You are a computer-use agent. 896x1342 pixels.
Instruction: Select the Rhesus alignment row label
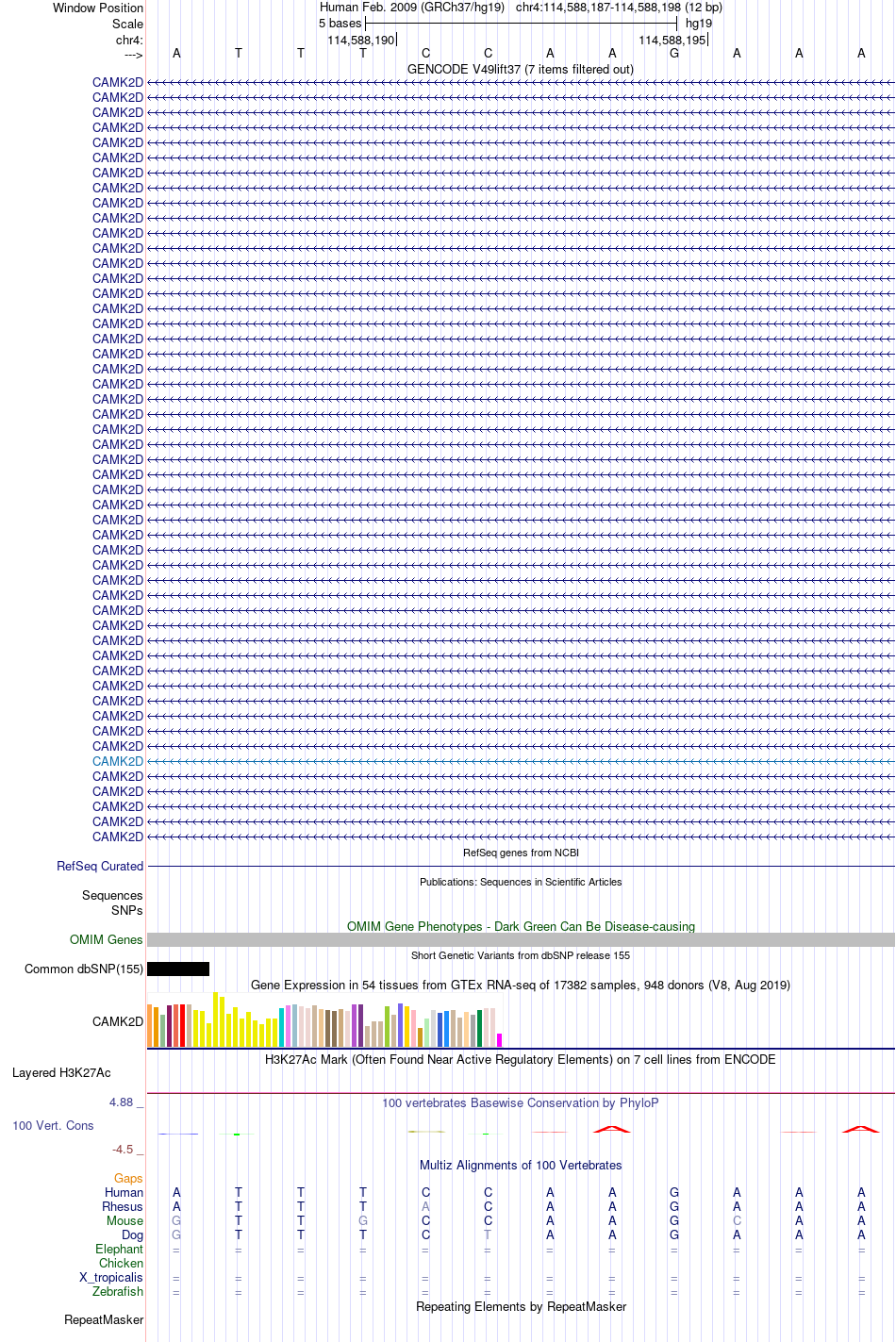[123, 1207]
